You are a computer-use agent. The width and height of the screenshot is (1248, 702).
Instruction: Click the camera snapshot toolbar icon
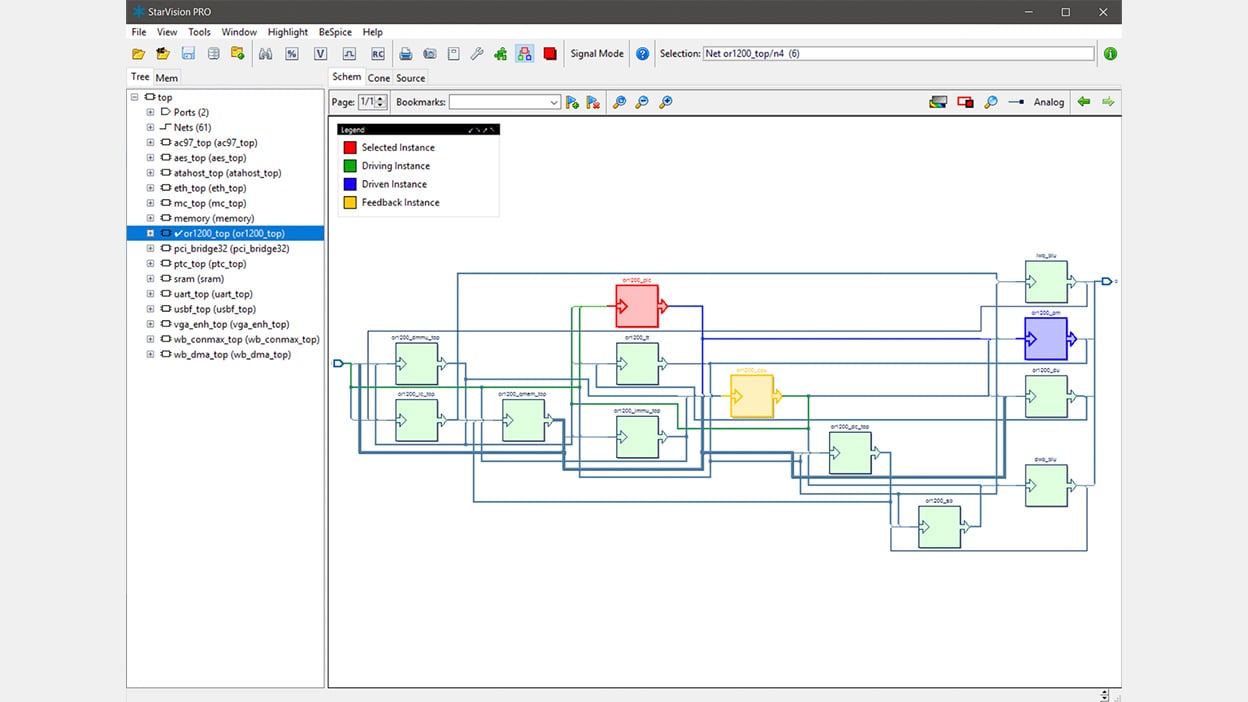click(x=429, y=54)
